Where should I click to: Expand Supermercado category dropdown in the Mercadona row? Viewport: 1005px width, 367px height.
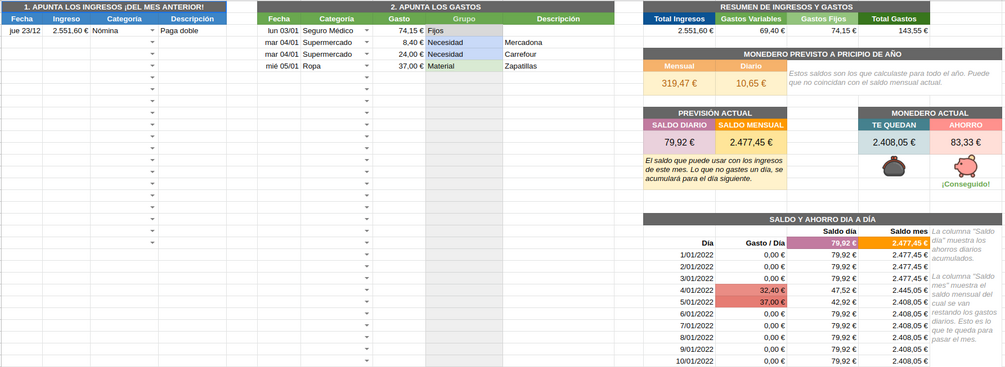pos(367,42)
